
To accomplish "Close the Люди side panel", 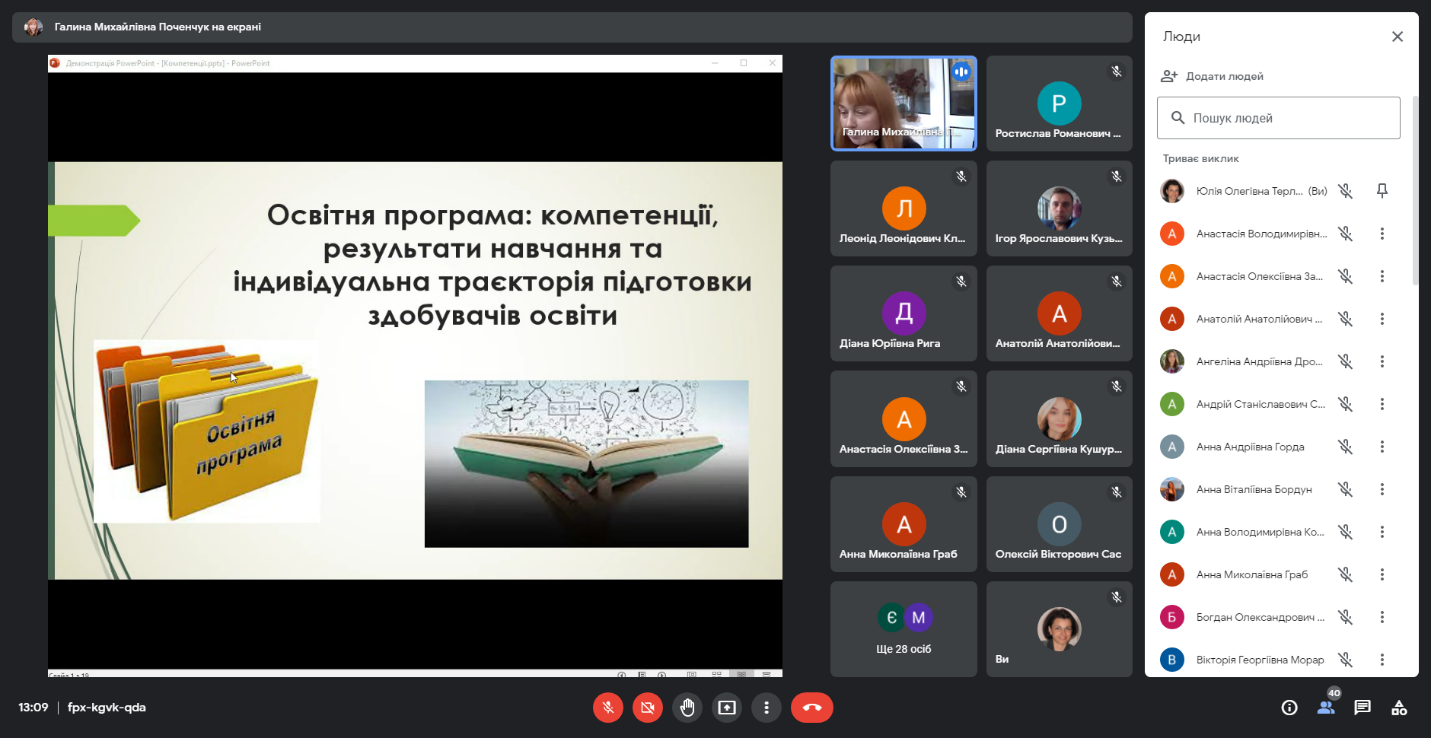I will (1397, 37).
